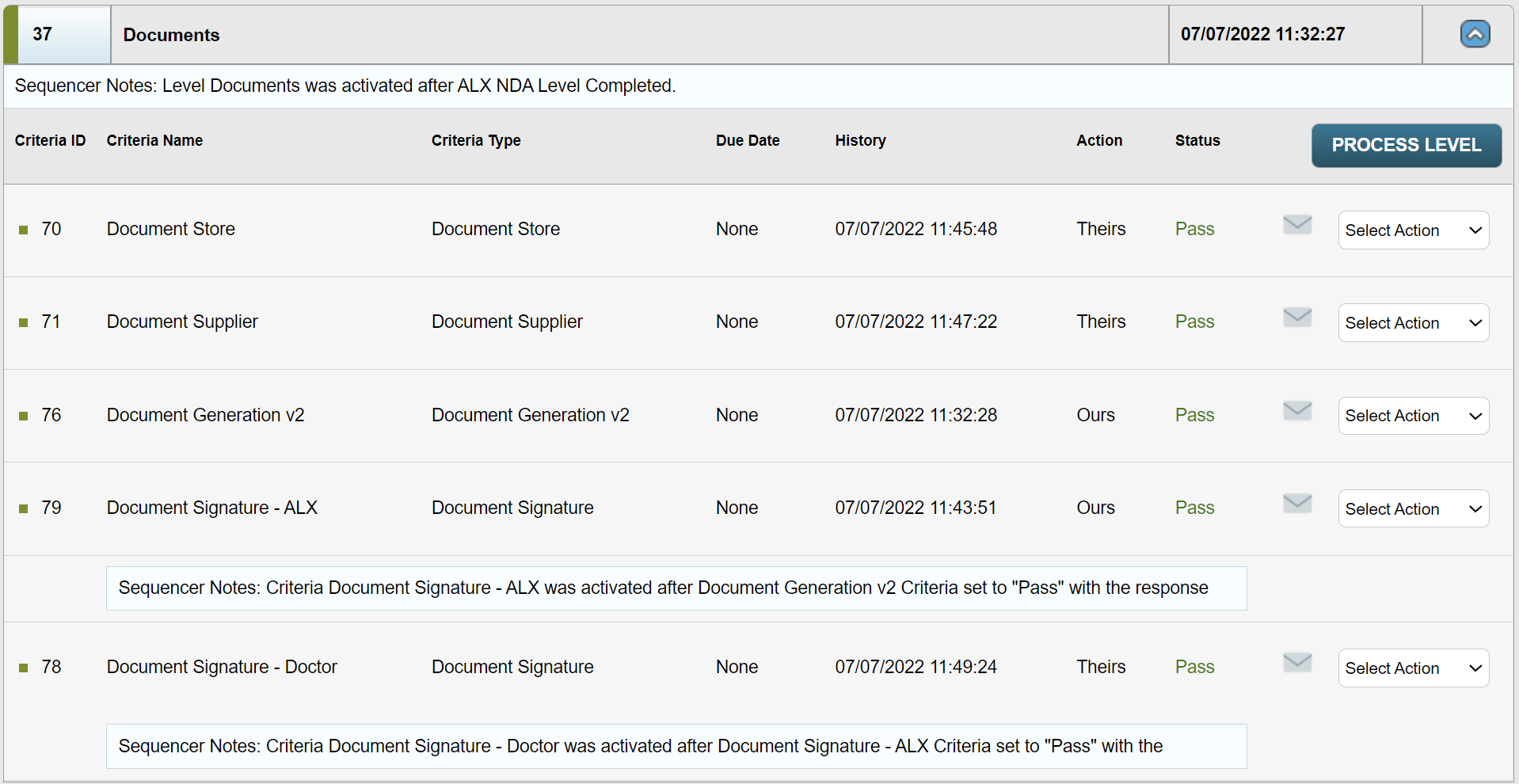Click Ours action for Document Generation v2 row
The image size is (1519, 784).
point(1095,415)
